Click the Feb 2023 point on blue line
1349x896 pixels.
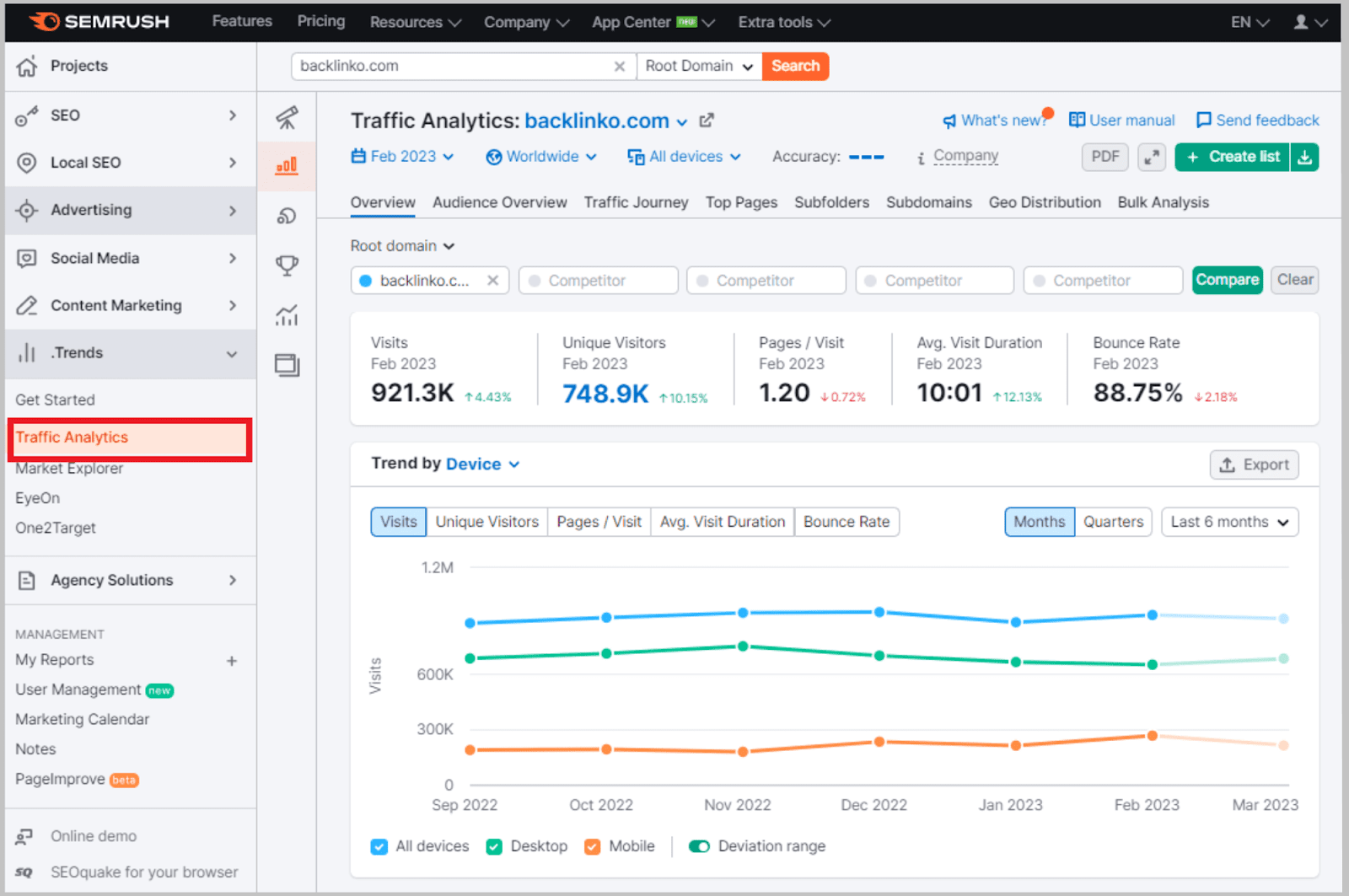pos(1152,615)
